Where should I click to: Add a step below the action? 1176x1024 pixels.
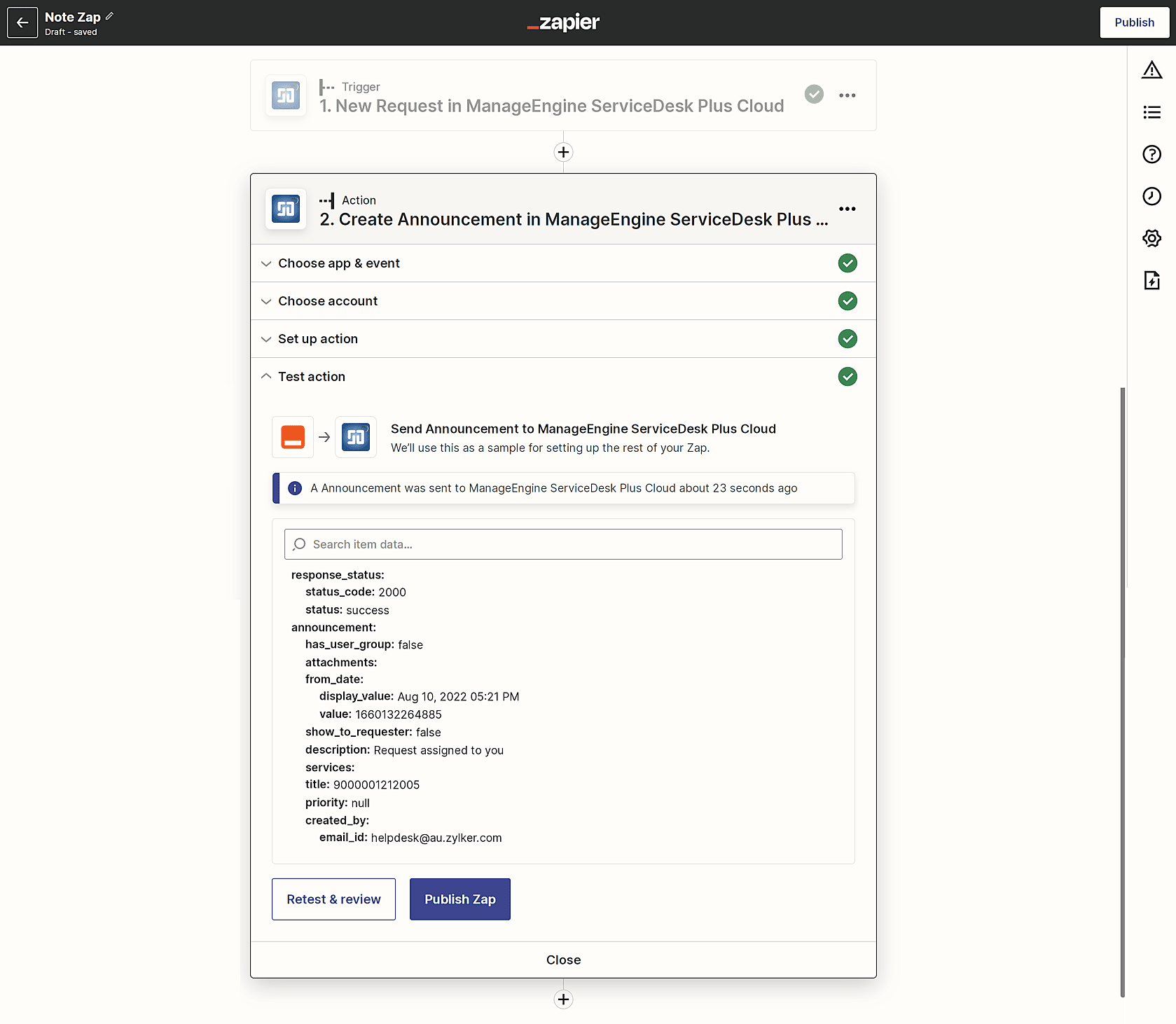click(563, 999)
